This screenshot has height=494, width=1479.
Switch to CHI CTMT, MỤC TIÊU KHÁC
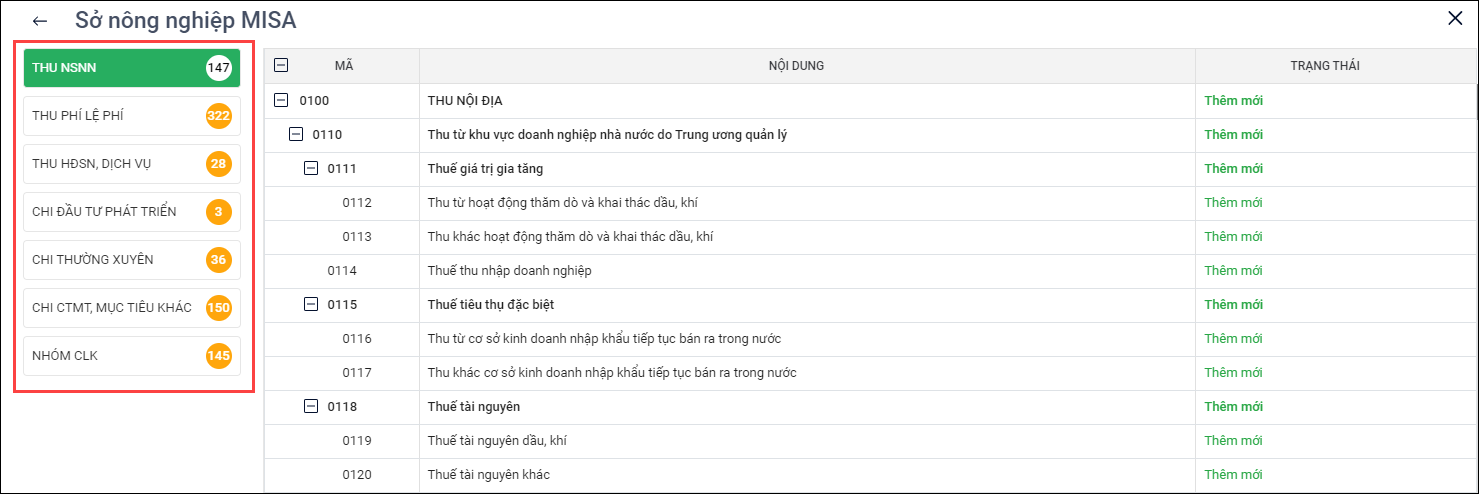pos(132,307)
